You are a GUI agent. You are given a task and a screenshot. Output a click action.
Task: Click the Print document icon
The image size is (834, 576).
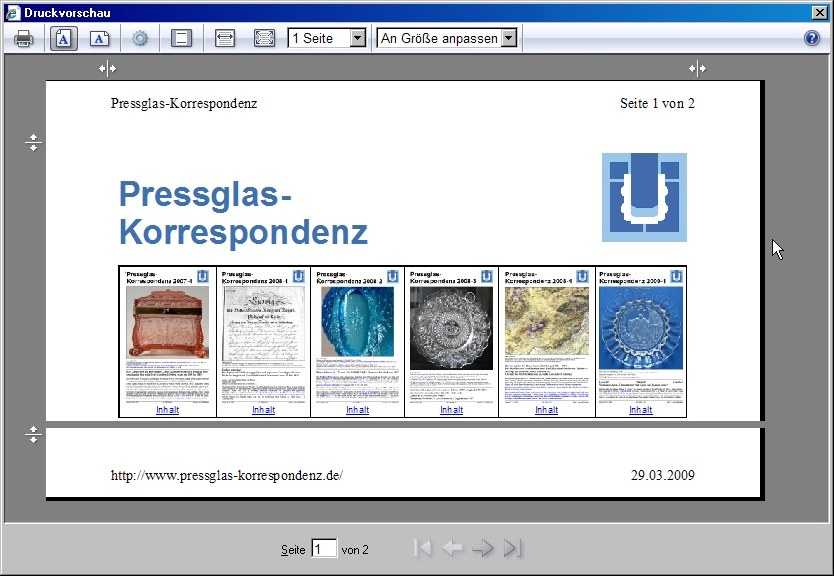pos(23,38)
